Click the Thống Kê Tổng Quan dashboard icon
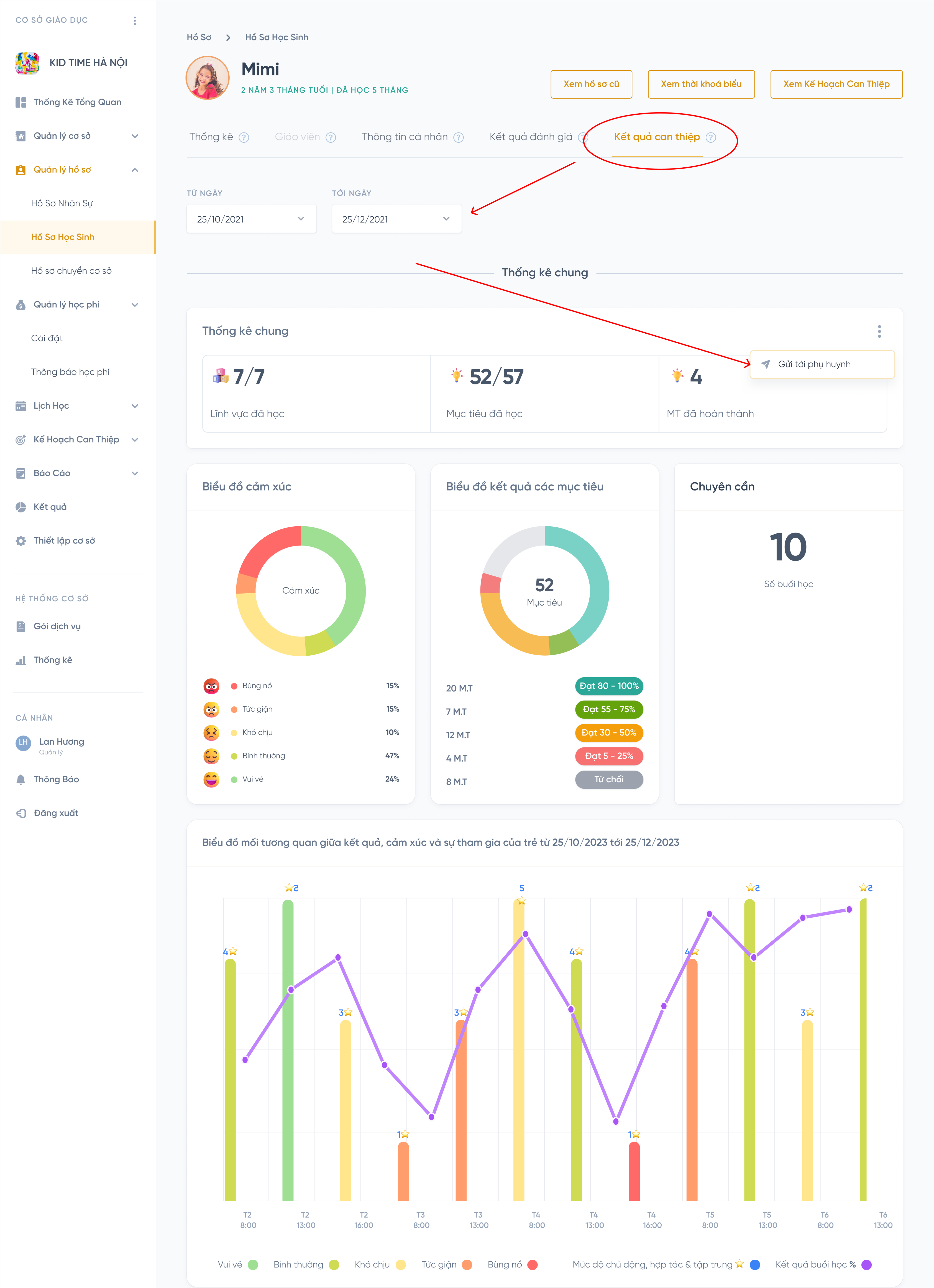The height and width of the screenshot is (1288, 934). pyautogui.click(x=21, y=102)
